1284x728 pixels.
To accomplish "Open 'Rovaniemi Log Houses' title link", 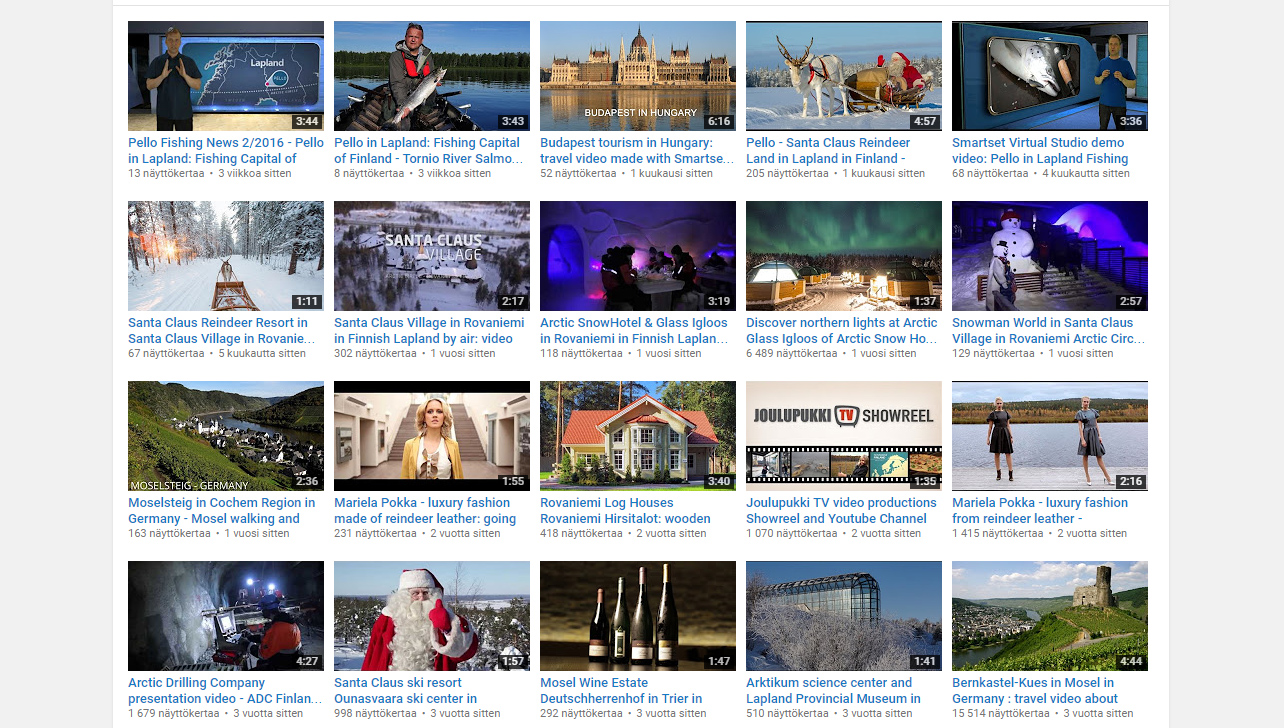I will click(625, 510).
